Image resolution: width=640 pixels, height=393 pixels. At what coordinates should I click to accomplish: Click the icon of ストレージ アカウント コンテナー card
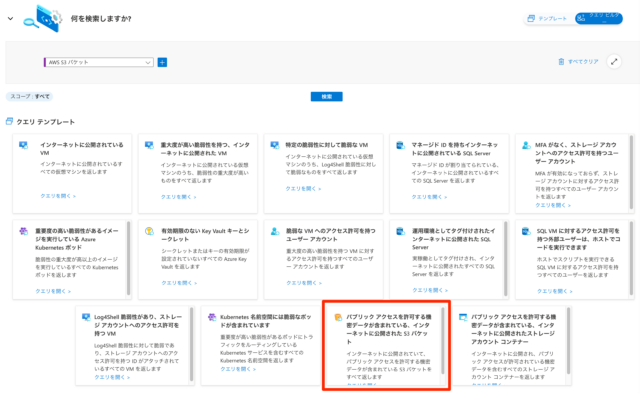tap(463, 317)
